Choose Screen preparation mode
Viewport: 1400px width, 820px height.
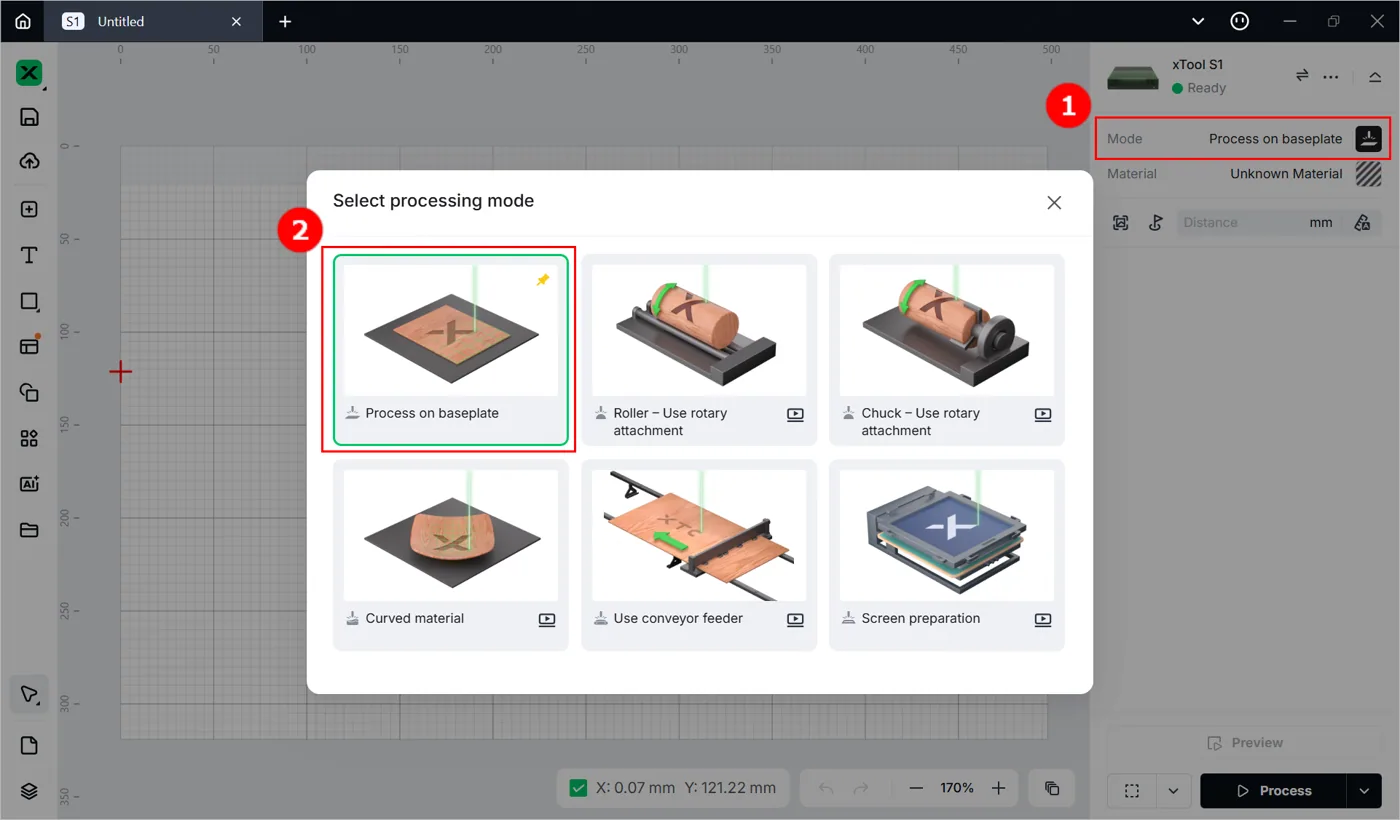[947, 555]
